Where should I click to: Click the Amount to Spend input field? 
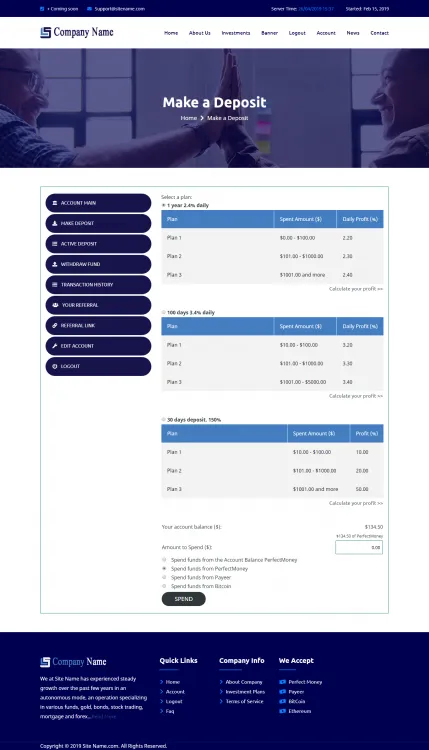click(359, 547)
